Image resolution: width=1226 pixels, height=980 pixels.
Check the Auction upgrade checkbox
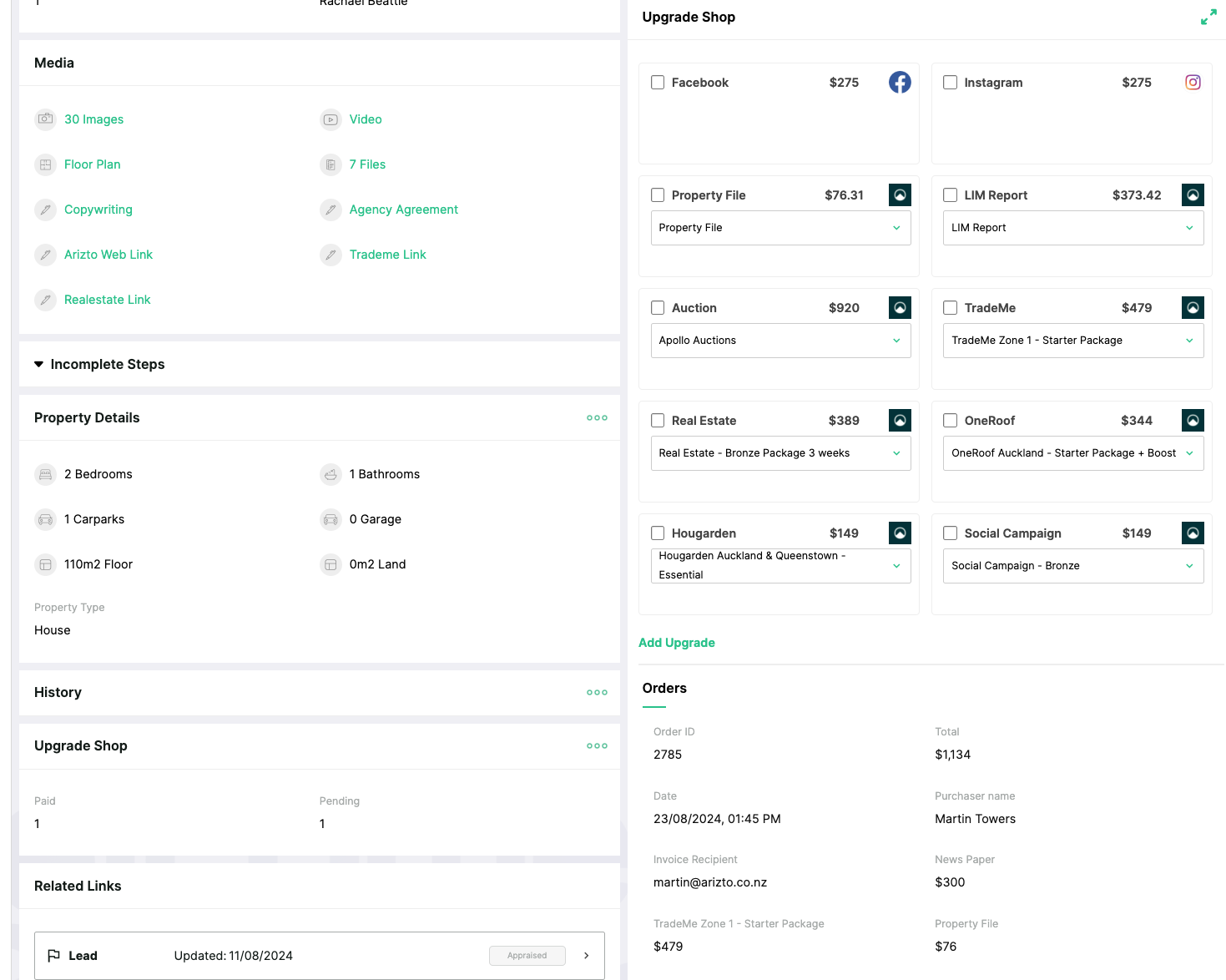[658, 307]
